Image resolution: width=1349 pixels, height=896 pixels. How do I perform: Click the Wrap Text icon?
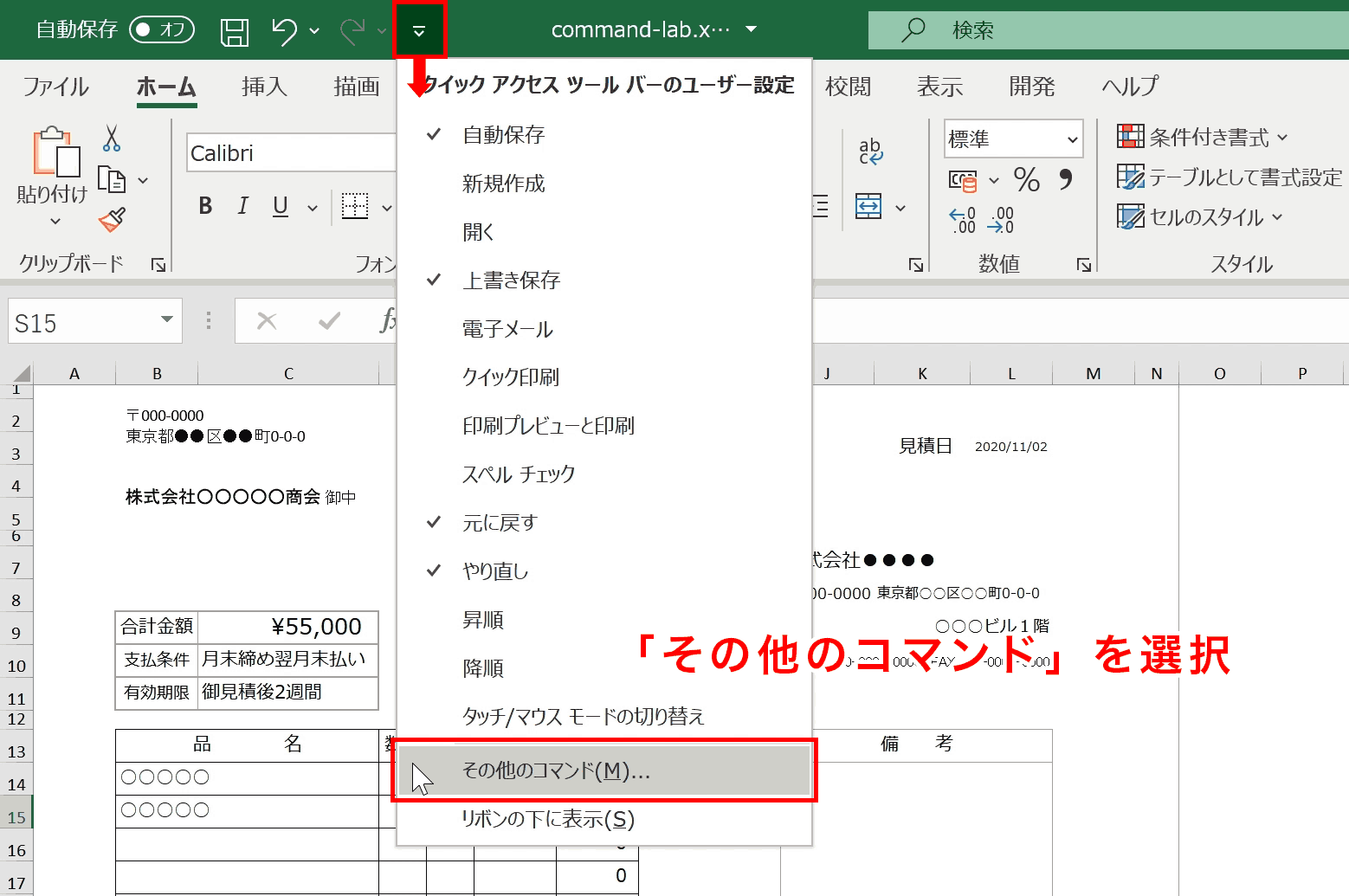pyautogui.click(x=871, y=151)
